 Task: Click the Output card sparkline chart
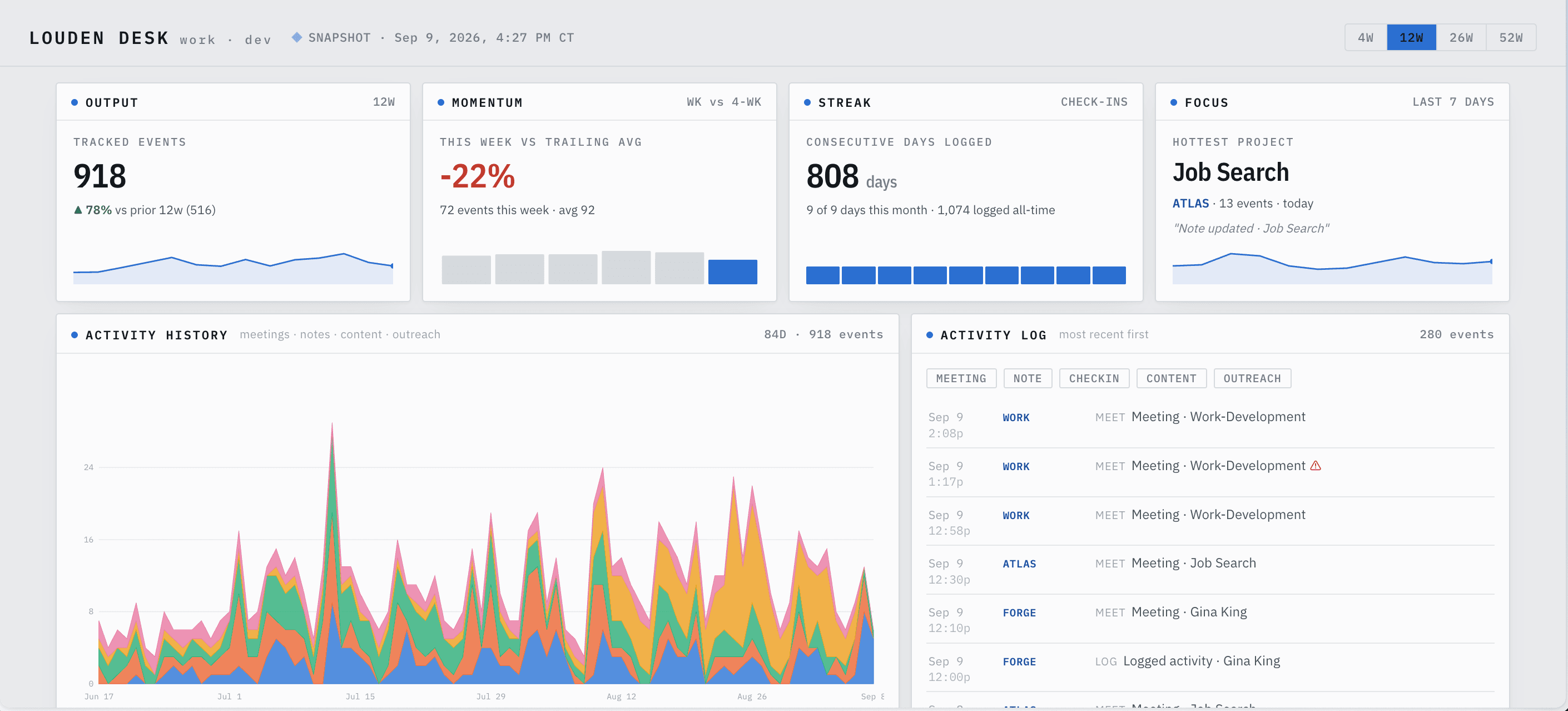click(232, 268)
